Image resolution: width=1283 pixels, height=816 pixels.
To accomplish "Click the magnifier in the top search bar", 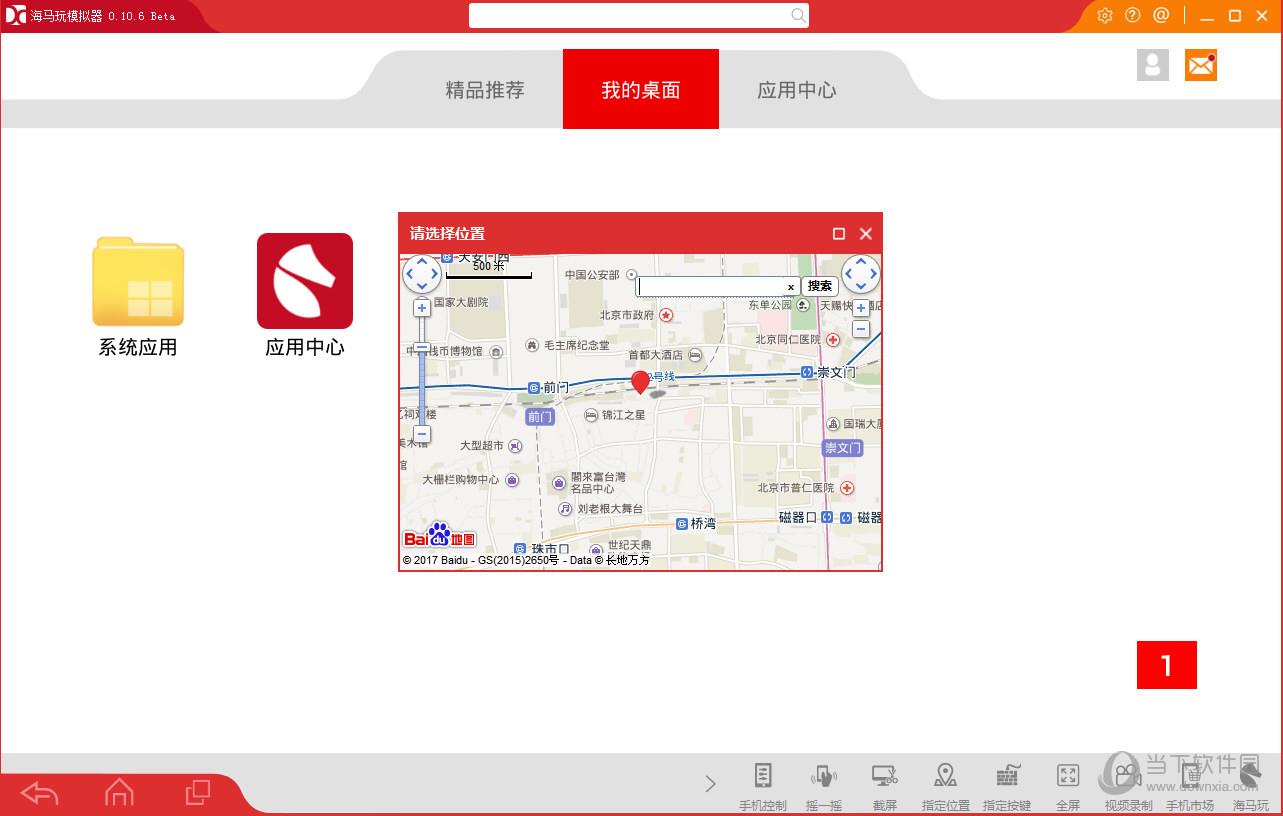I will (798, 15).
